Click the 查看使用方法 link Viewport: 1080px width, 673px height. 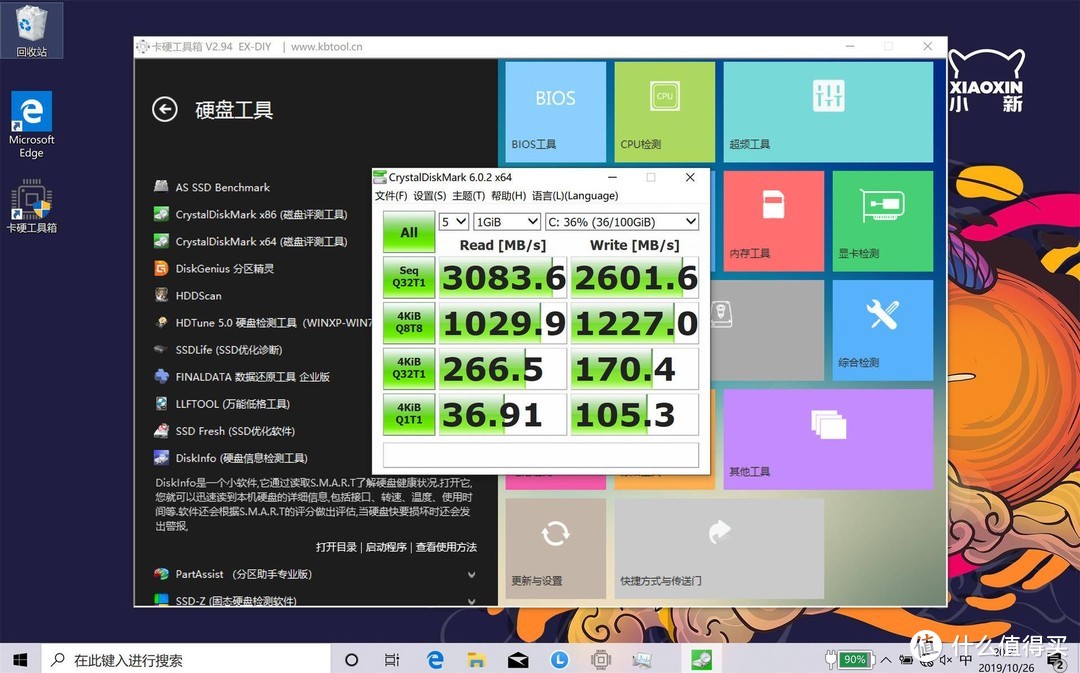click(444, 546)
